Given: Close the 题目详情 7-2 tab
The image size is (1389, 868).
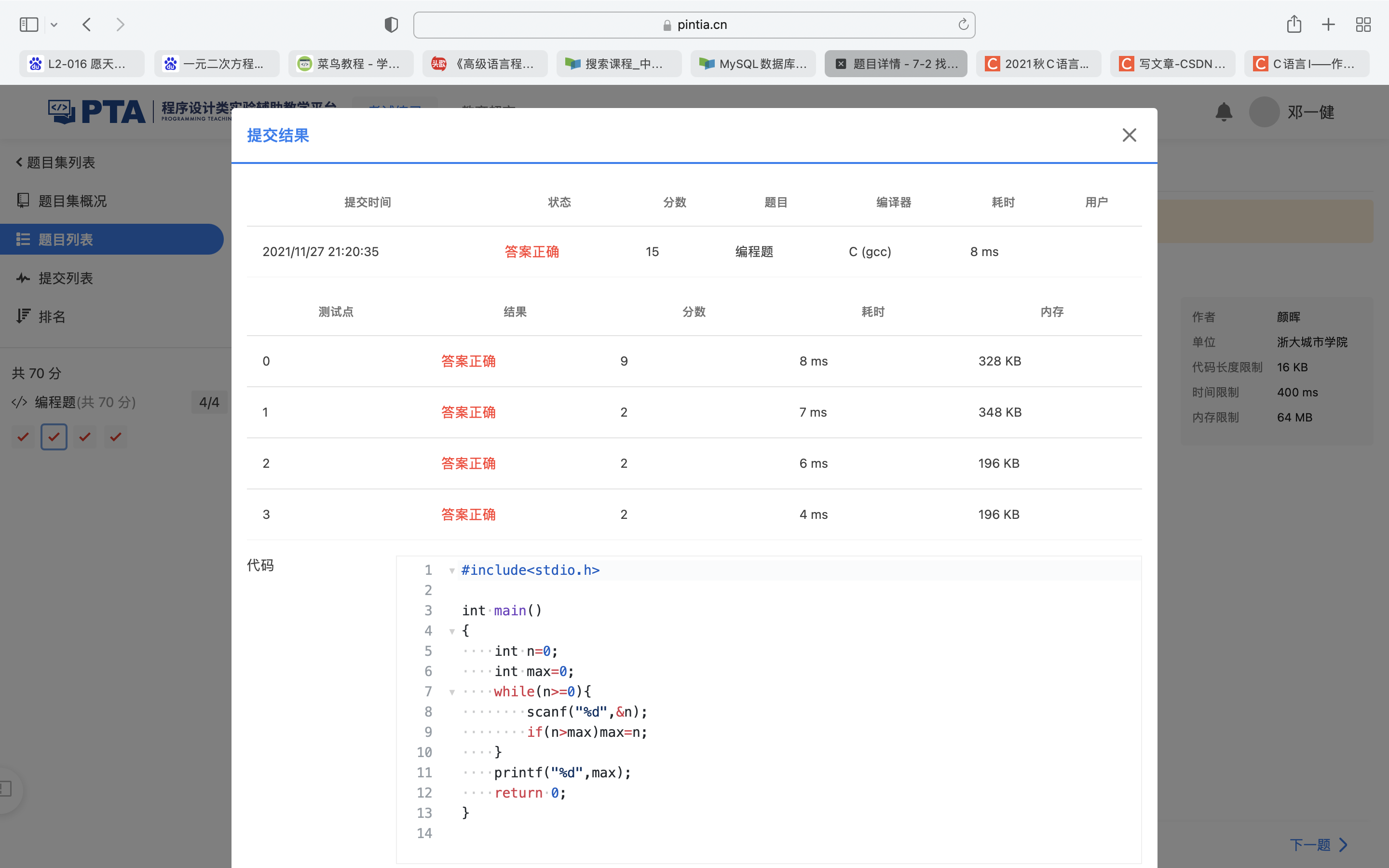Looking at the screenshot, I should (x=841, y=64).
